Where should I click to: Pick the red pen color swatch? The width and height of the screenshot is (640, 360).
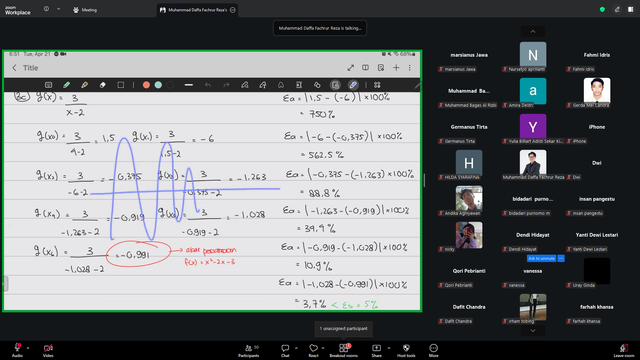coord(146,85)
